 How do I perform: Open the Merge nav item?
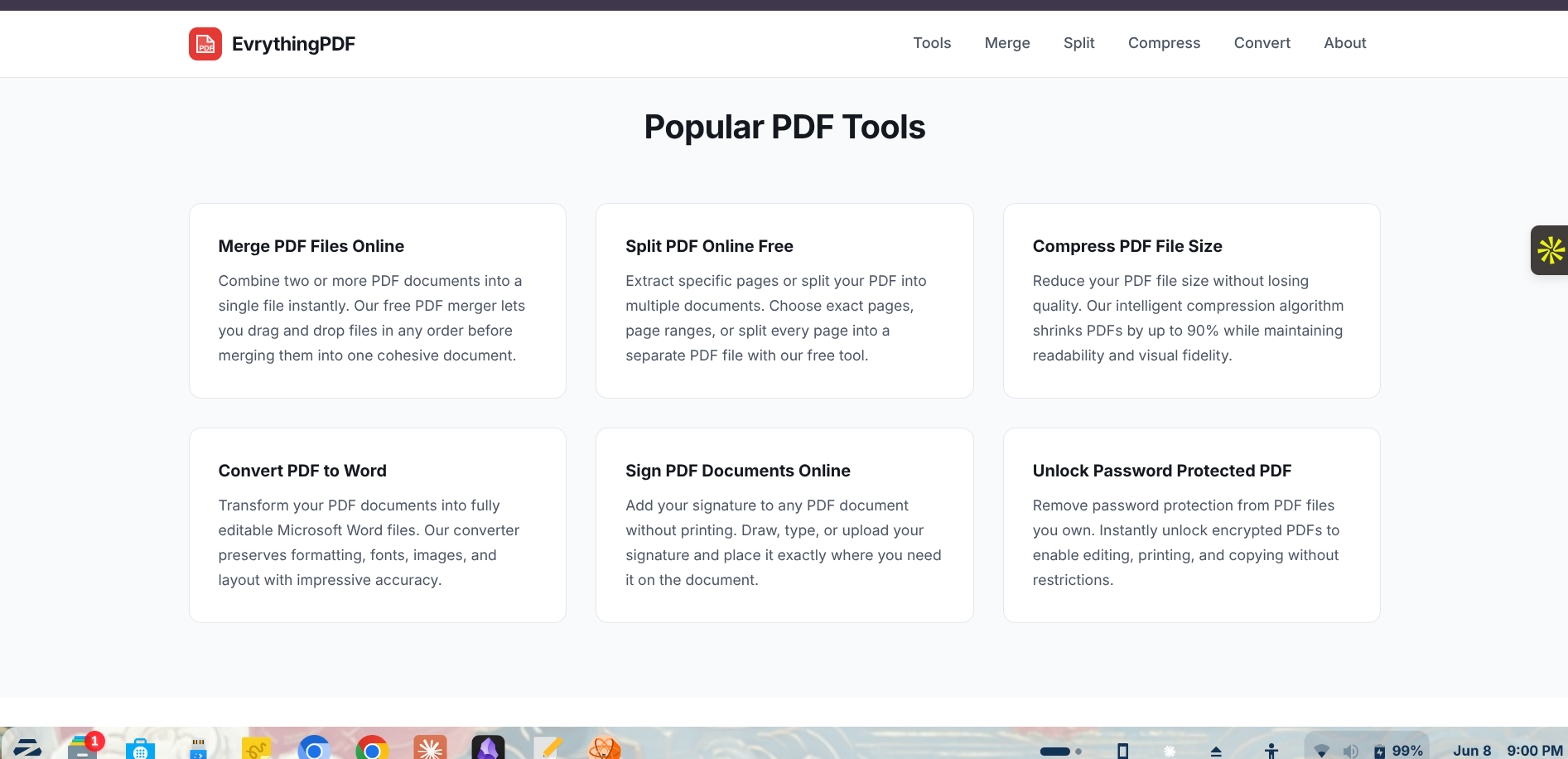point(1007,43)
